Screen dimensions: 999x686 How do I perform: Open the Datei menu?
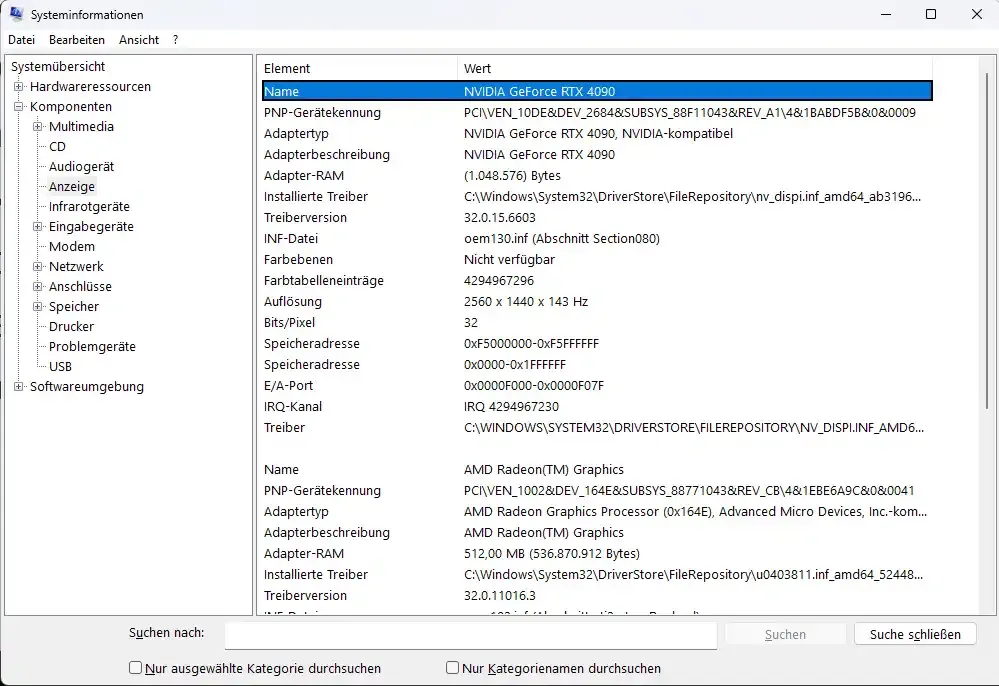[x=22, y=40]
